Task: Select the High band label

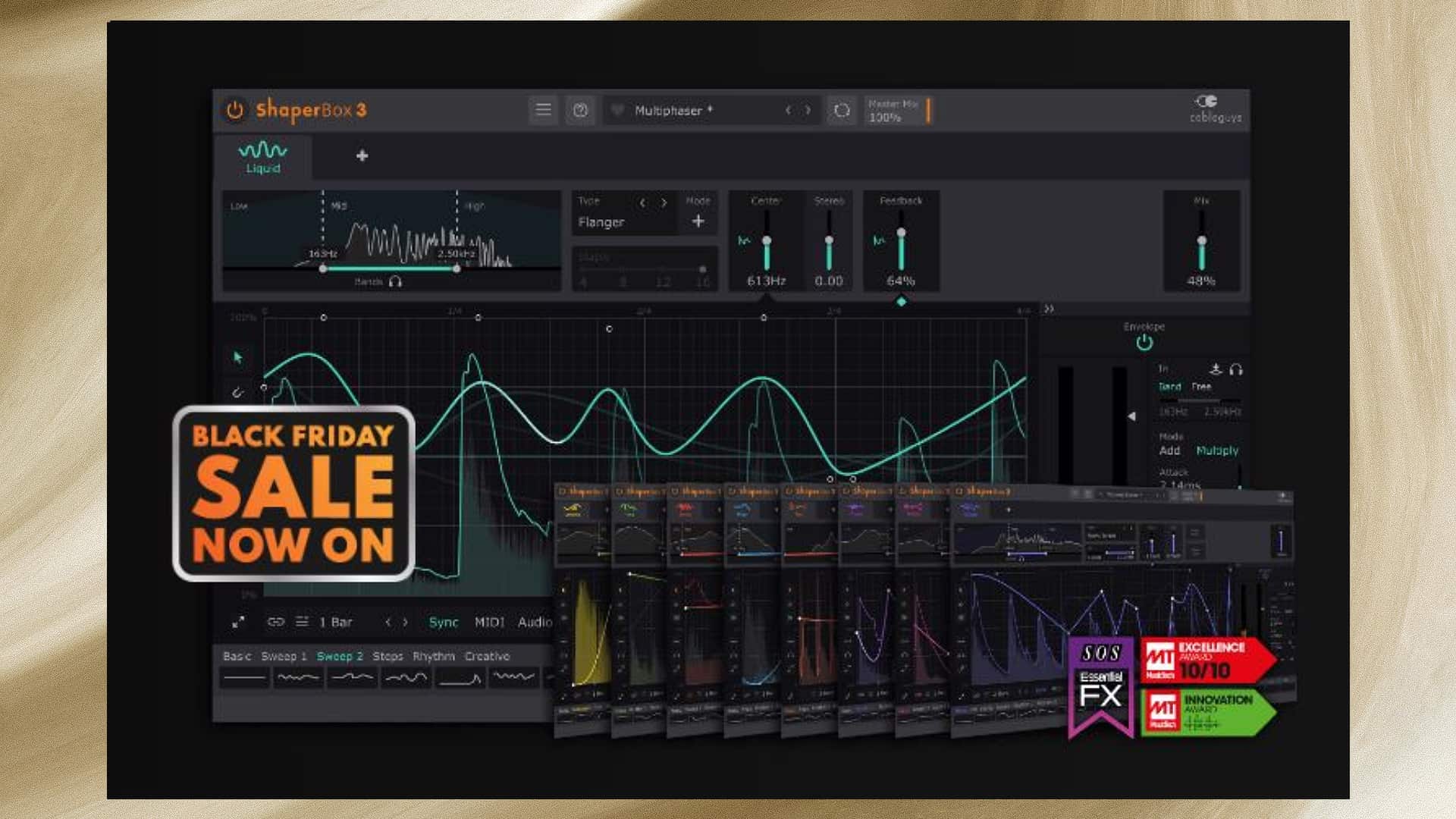Action: [x=475, y=206]
